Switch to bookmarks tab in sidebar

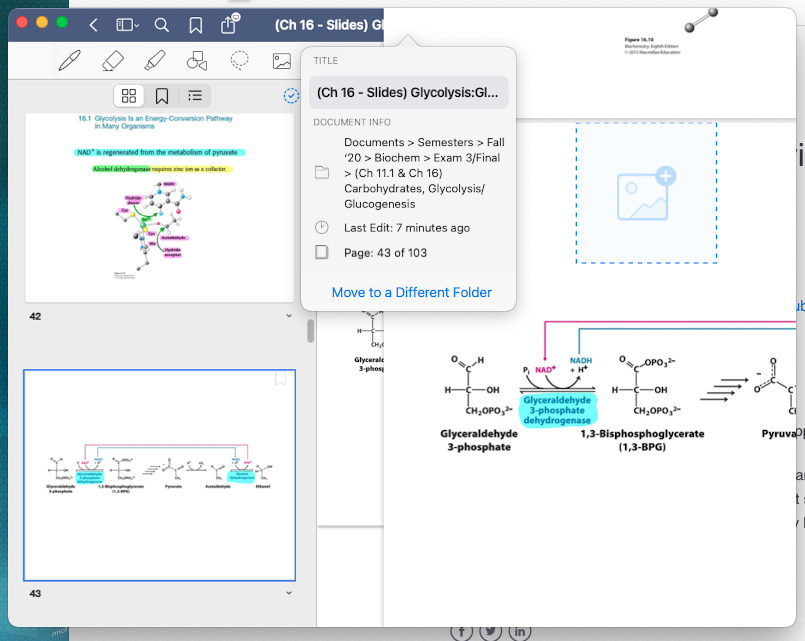162,95
